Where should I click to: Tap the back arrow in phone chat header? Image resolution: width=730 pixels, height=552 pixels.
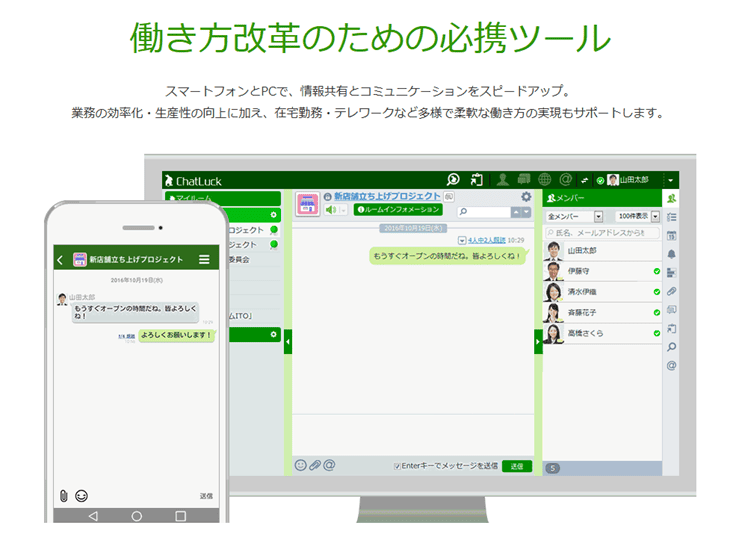tap(60, 260)
